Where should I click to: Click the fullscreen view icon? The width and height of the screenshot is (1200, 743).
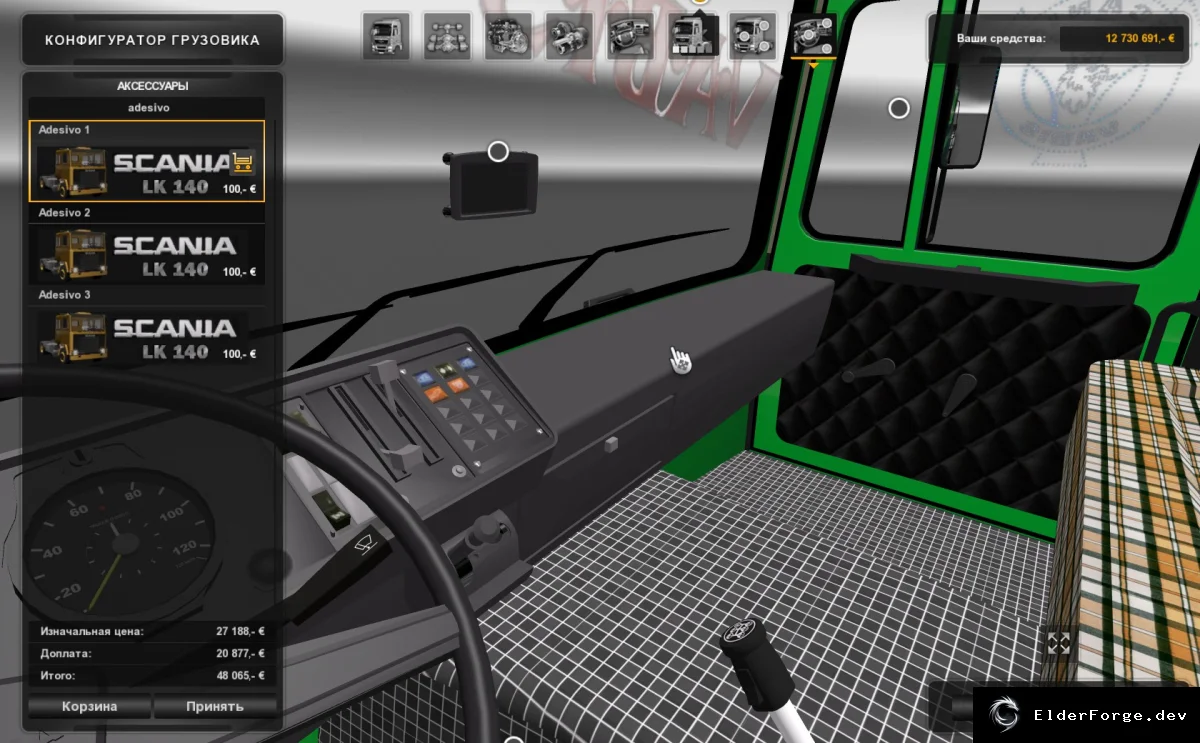tap(1059, 643)
